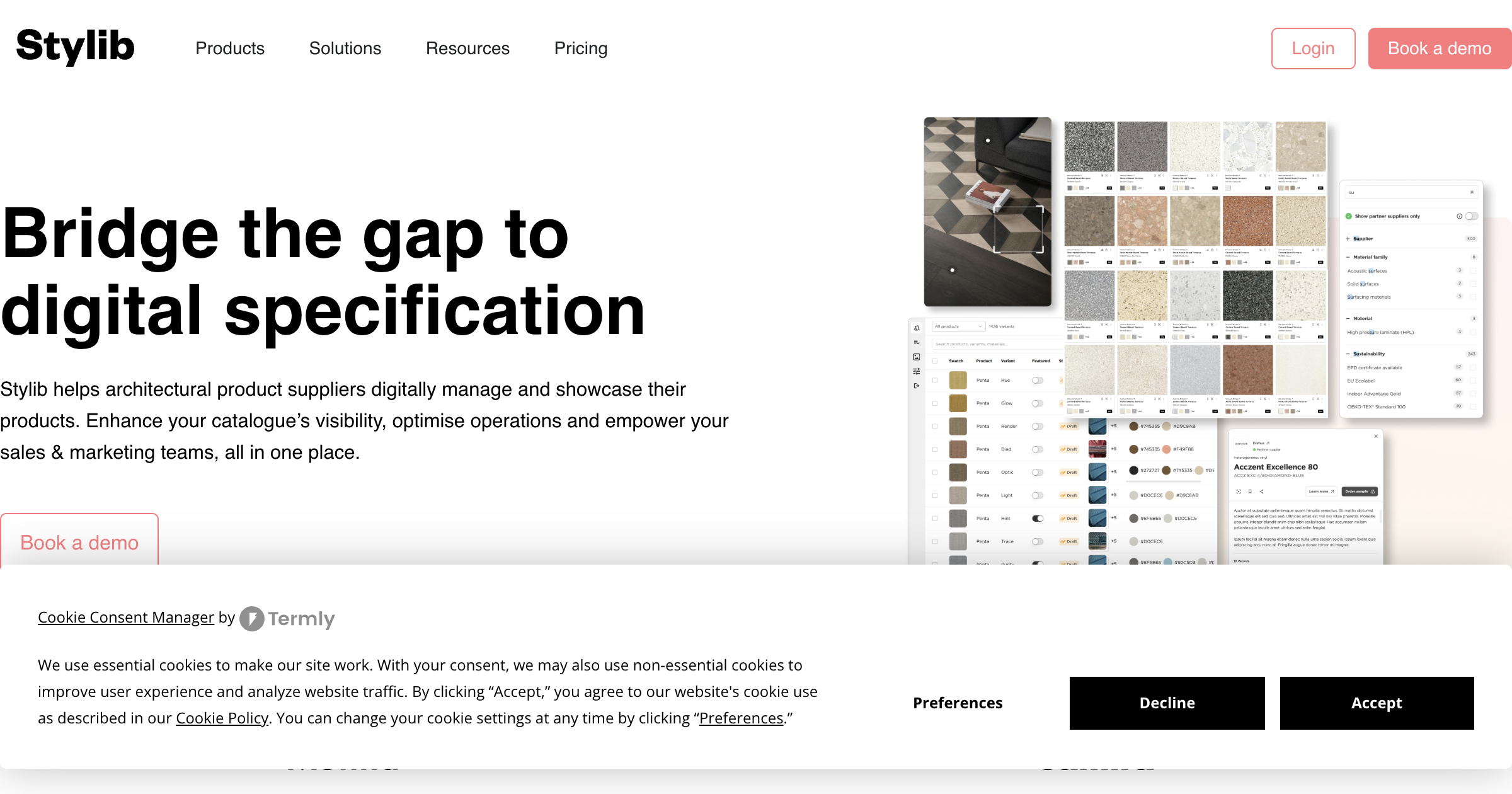Click the Login button

(1313, 49)
